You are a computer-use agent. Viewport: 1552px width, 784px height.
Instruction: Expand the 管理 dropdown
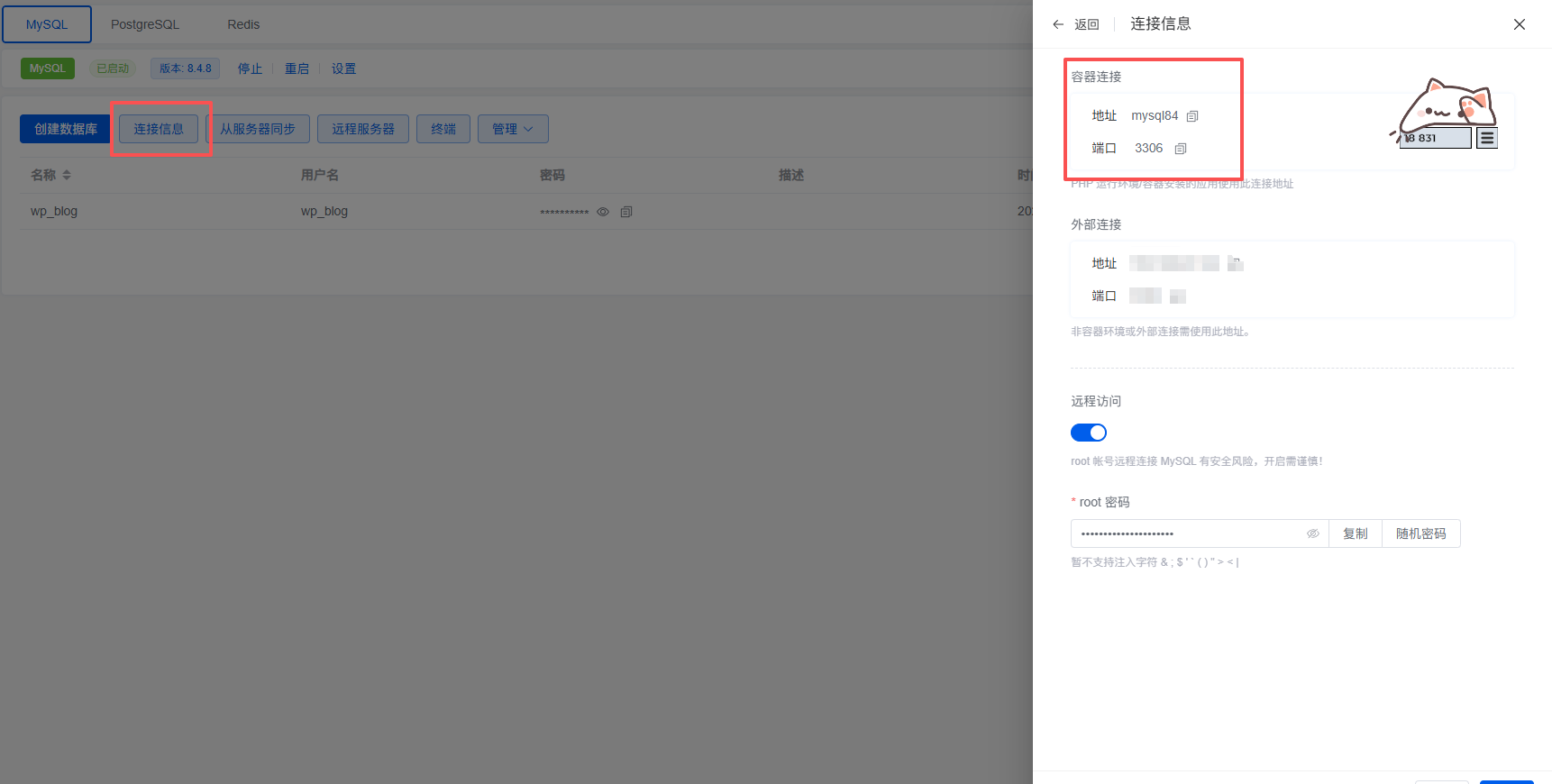[512, 129]
